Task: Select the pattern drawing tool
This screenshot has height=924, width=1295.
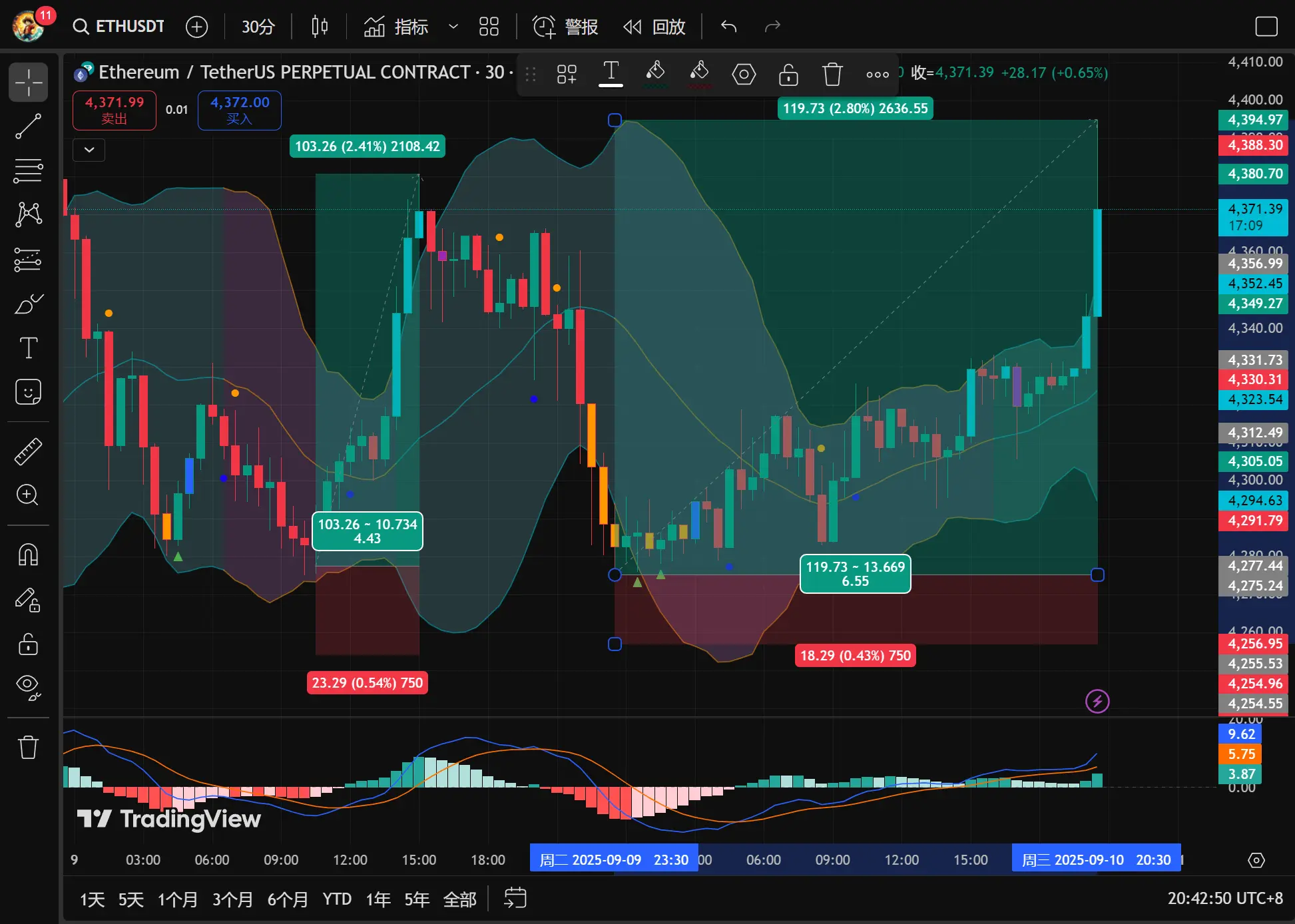Action: pyautogui.click(x=28, y=214)
